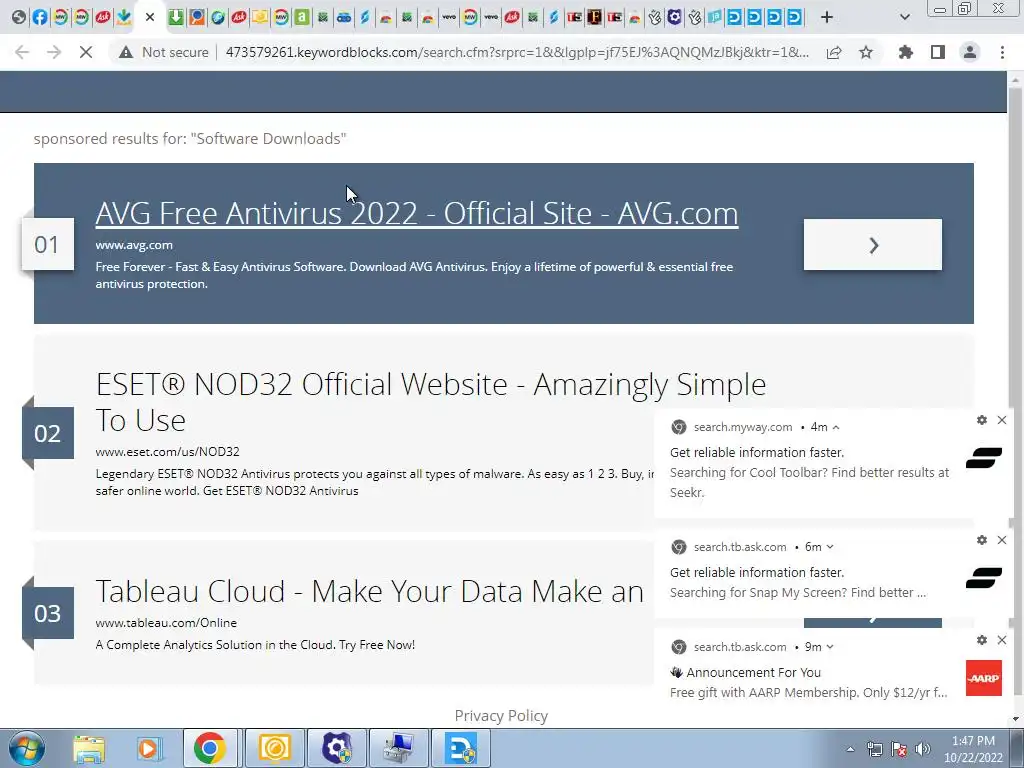1024x768 pixels.
Task: Click www.tableau.com/Online URL text
Action: 166,622
